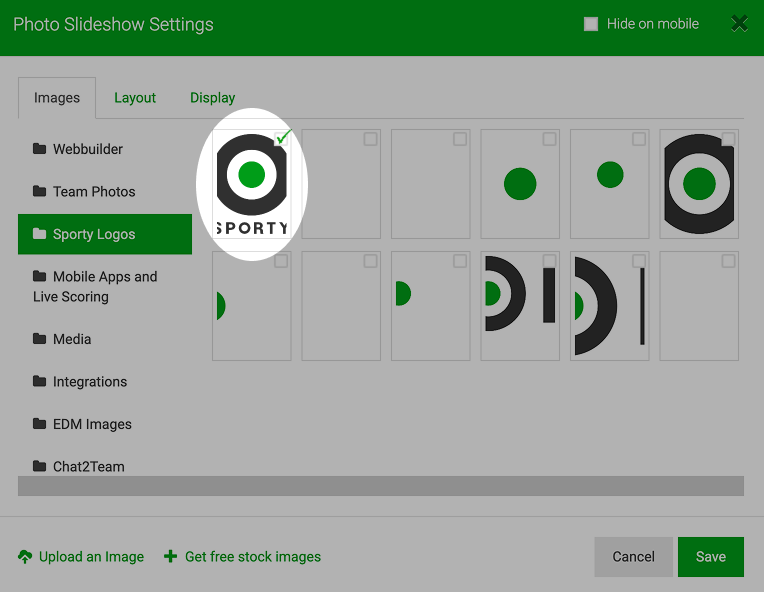Enable the Hide on mobile checkbox
This screenshot has height=592, width=764.
pyautogui.click(x=591, y=24)
